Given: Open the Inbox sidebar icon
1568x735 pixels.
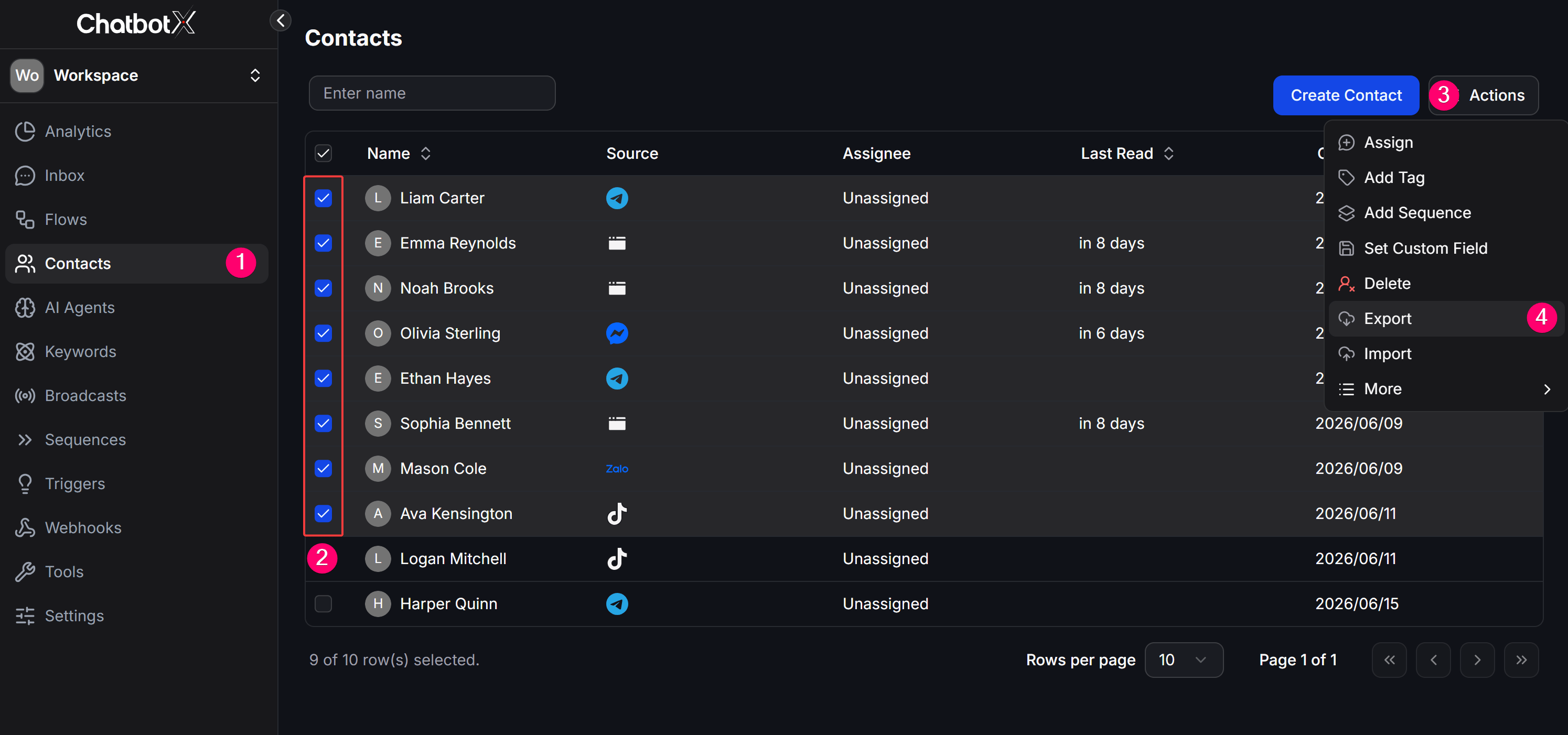Looking at the screenshot, I should pos(24,175).
